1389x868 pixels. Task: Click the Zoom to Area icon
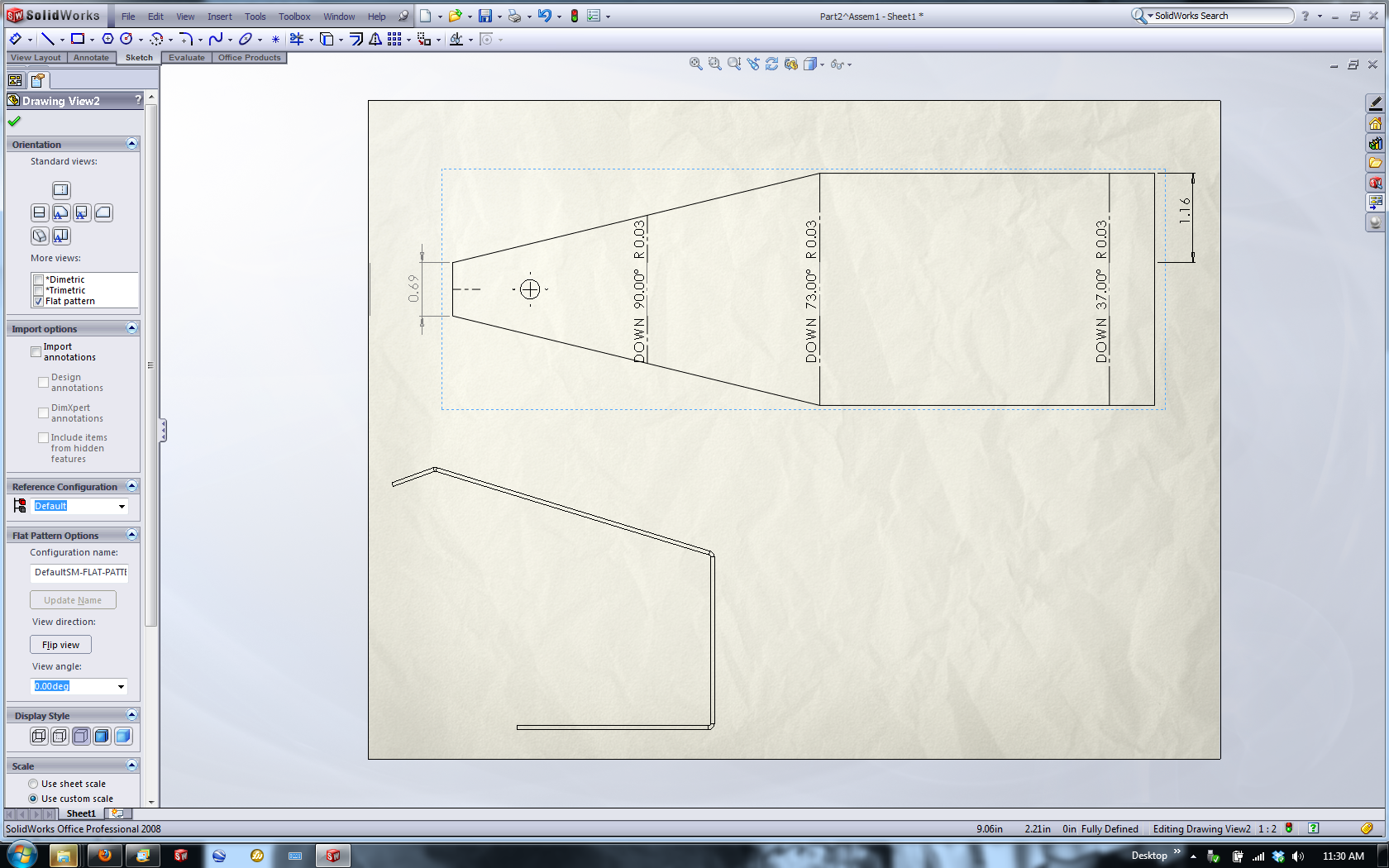715,64
